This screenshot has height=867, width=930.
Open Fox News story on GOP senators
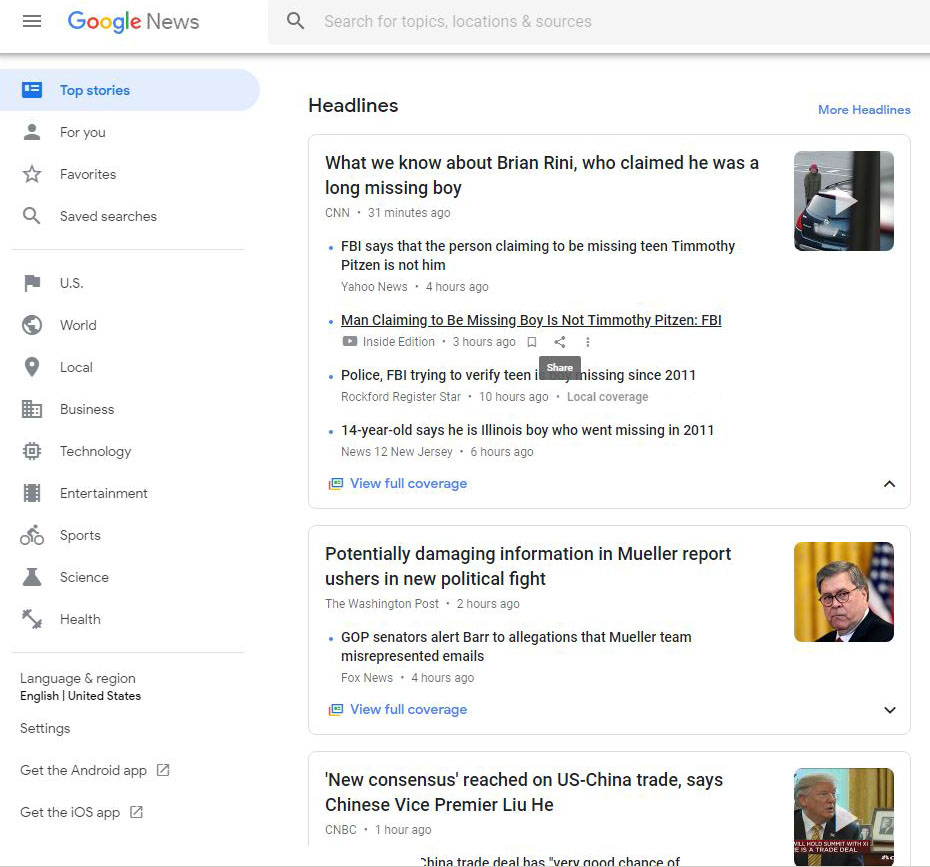click(x=516, y=646)
